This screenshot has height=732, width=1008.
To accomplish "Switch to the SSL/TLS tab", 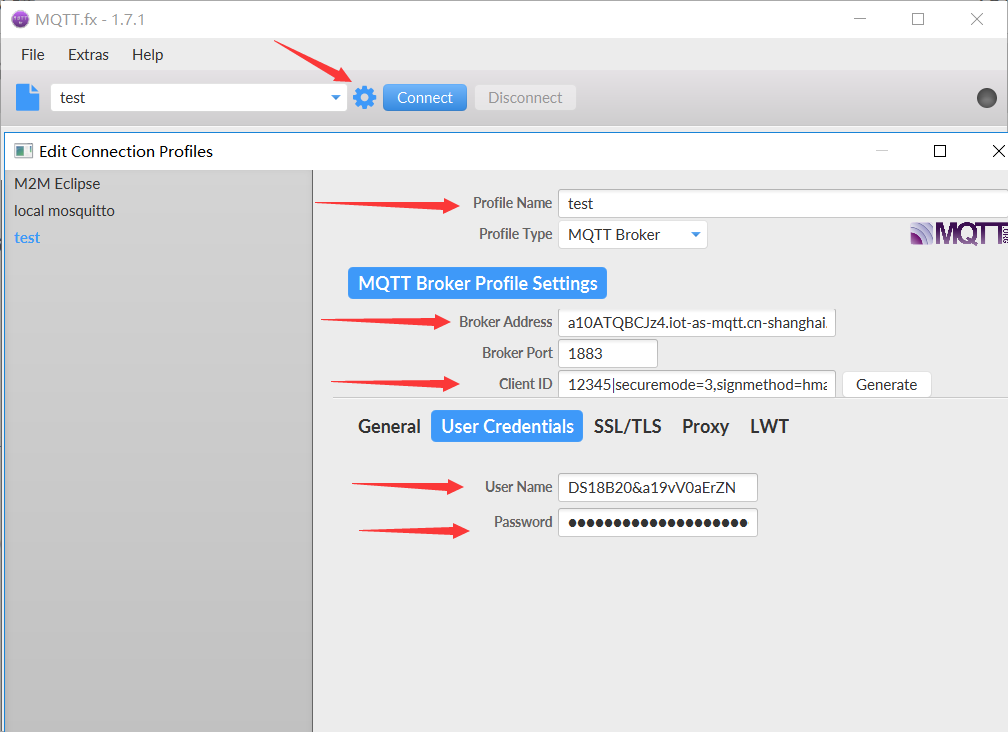I will click(627, 426).
